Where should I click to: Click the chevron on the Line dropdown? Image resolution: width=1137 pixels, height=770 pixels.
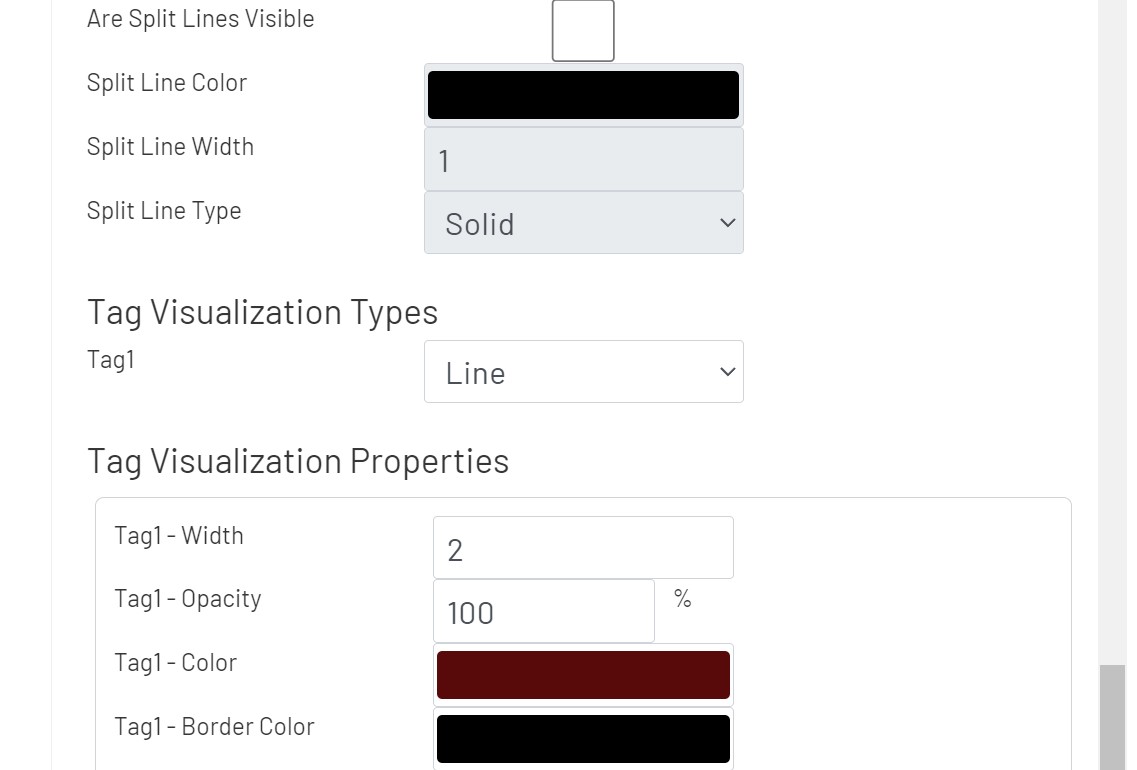coord(727,371)
